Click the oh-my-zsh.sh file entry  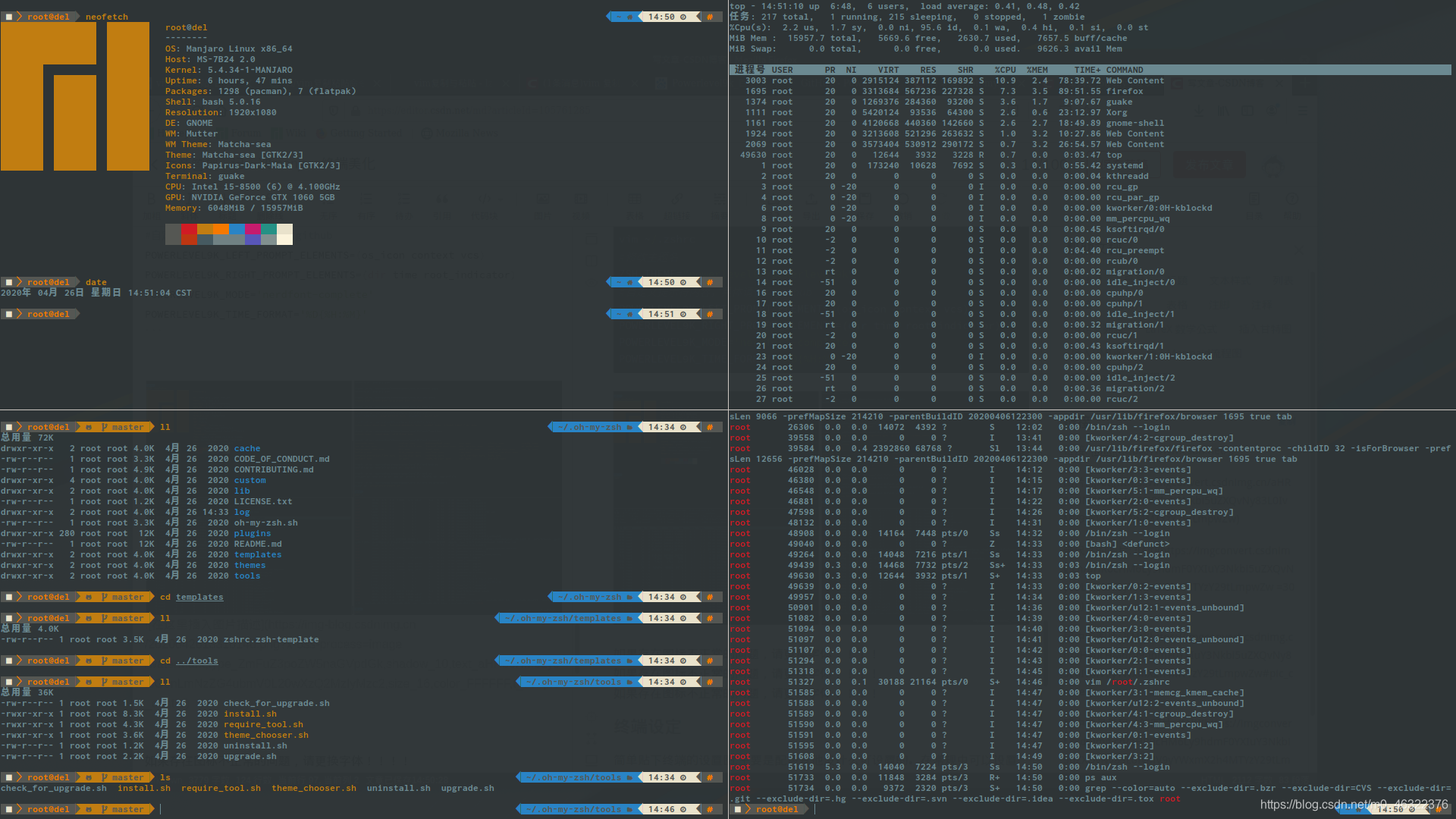point(265,522)
